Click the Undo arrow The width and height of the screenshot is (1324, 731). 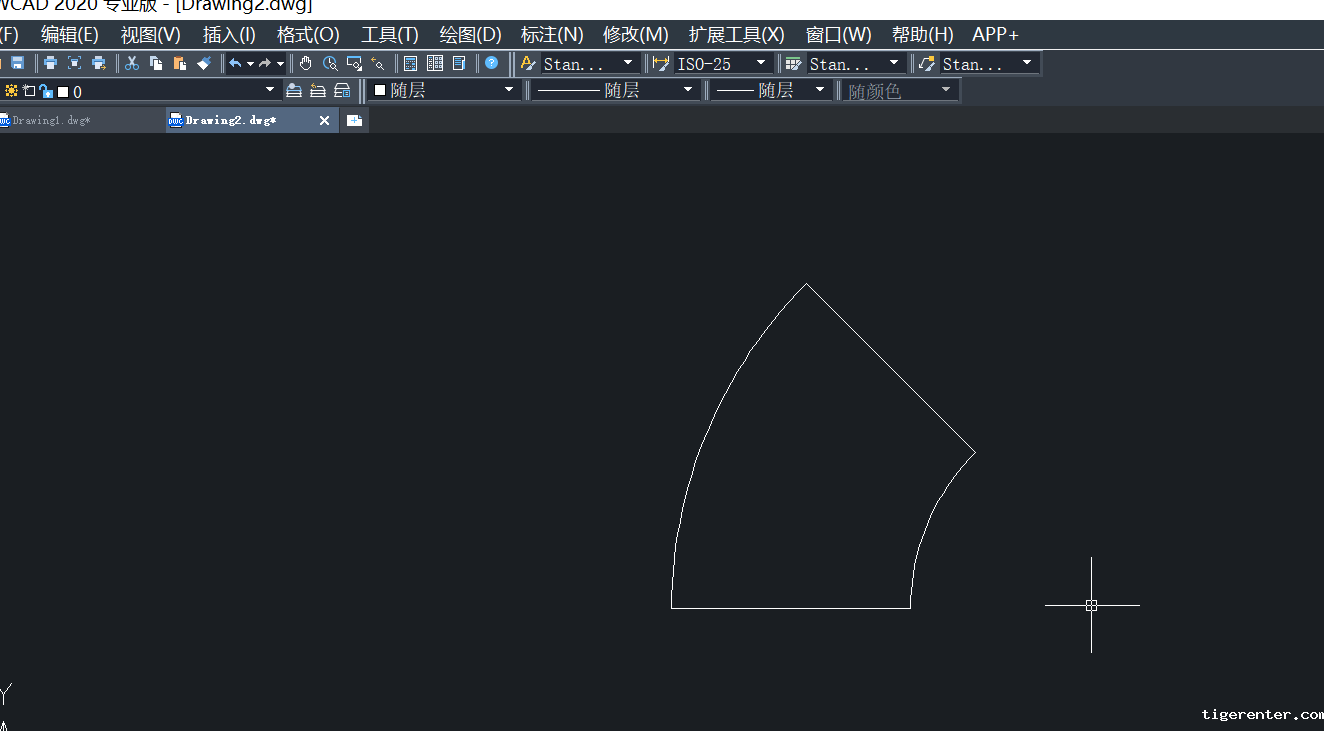tap(235, 63)
